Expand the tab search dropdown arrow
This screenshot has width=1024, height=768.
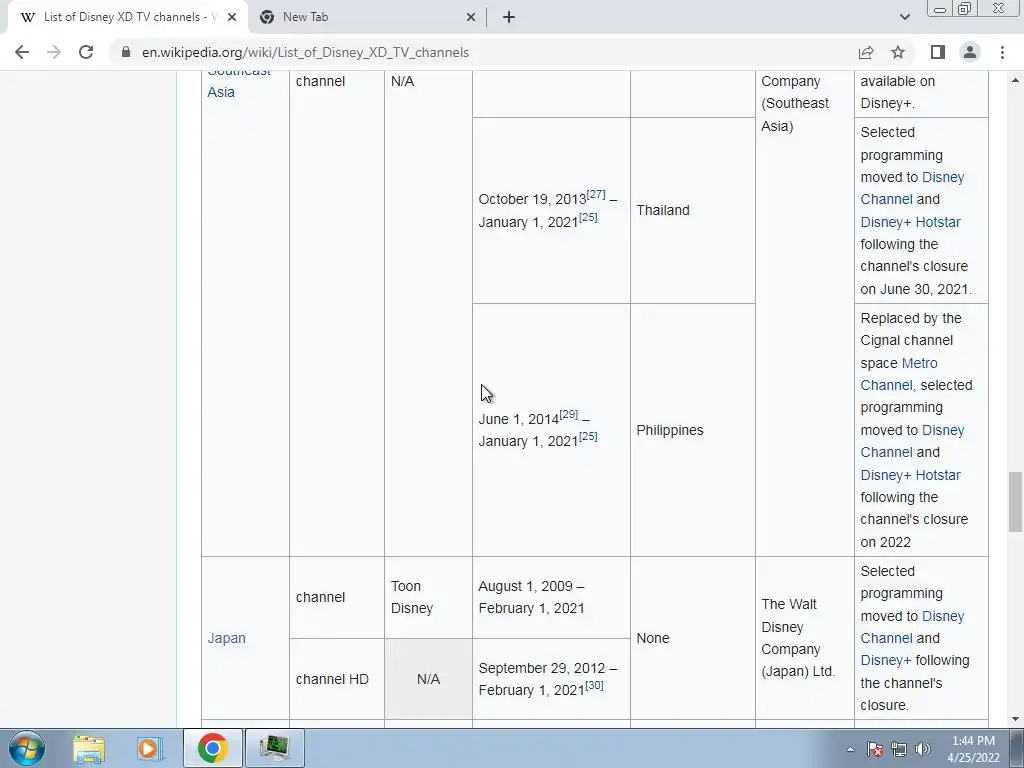point(904,17)
